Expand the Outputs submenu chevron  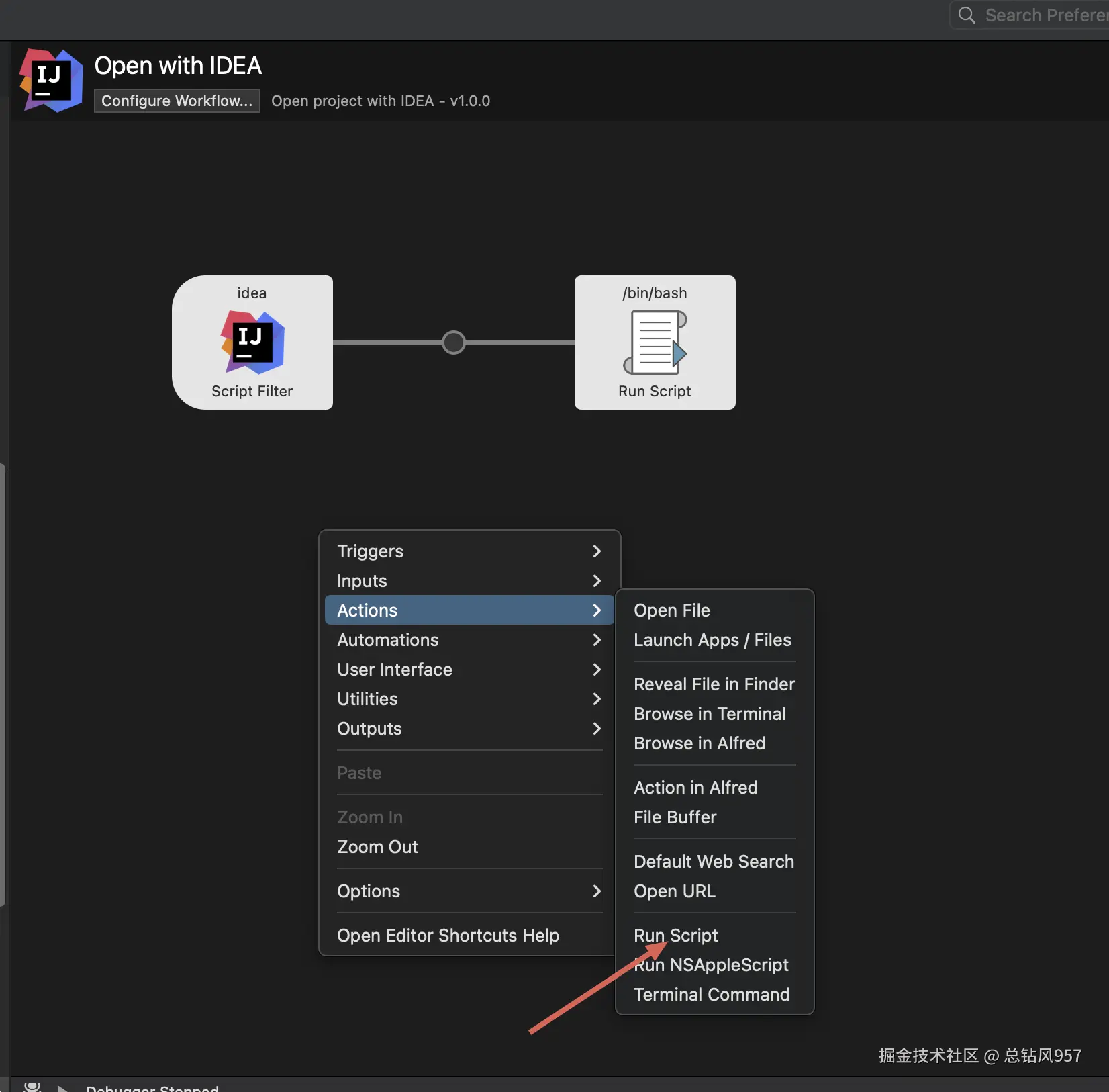click(x=597, y=729)
